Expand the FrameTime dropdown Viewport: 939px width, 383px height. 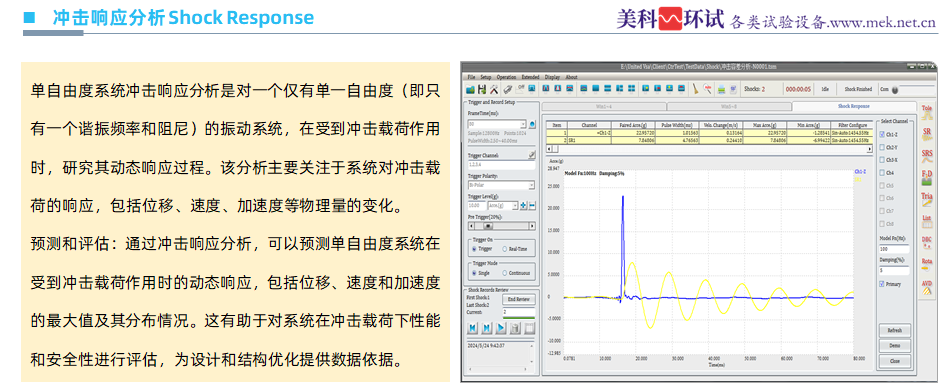pyautogui.click(x=523, y=124)
